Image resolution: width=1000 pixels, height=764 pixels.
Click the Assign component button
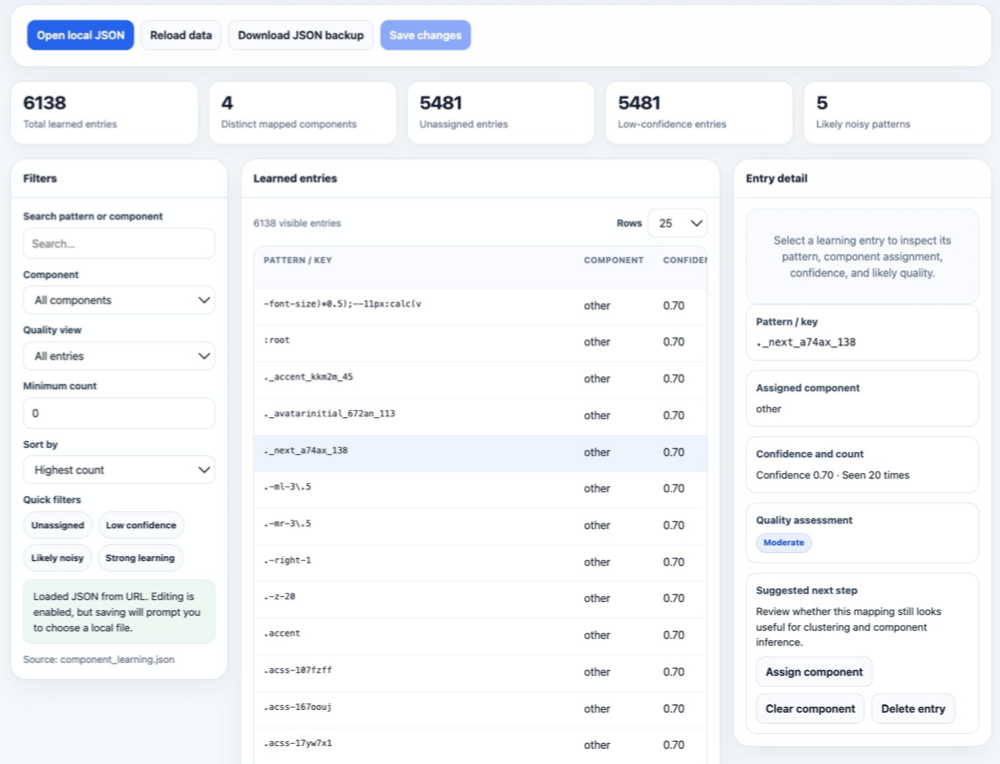pos(814,672)
